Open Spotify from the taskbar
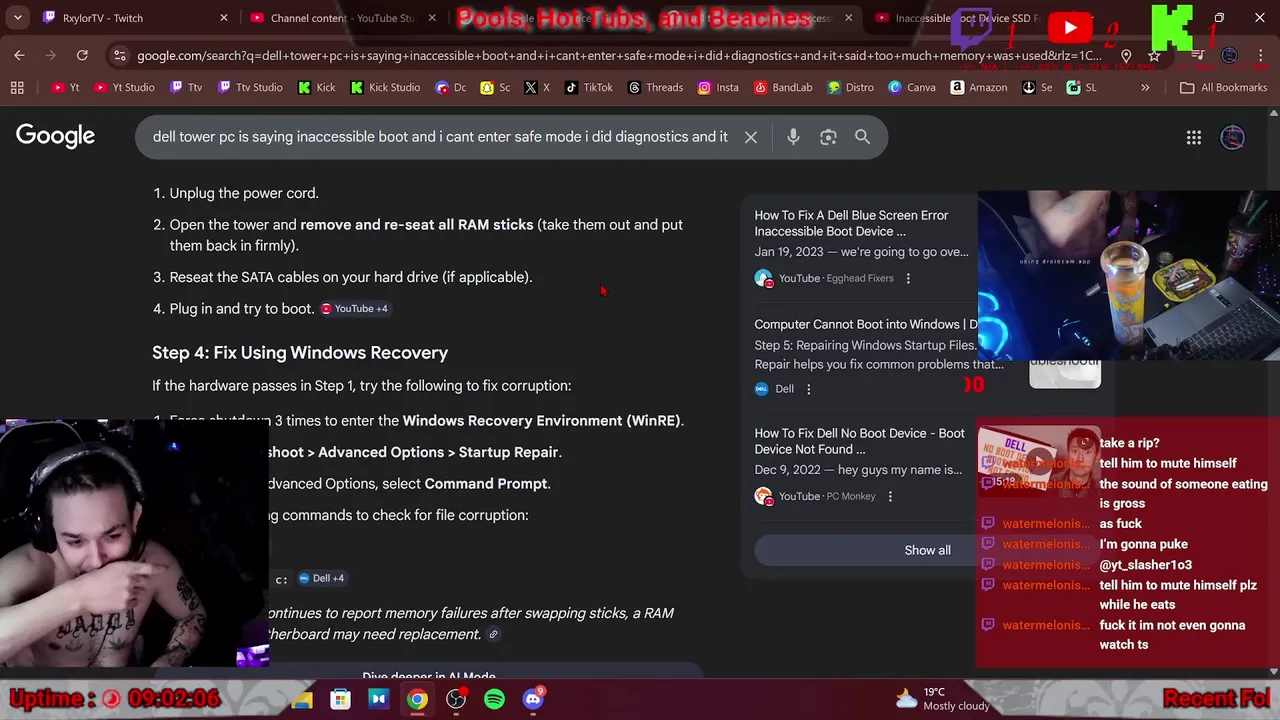The width and height of the screenshot is (1280, 720). [494, 700]
